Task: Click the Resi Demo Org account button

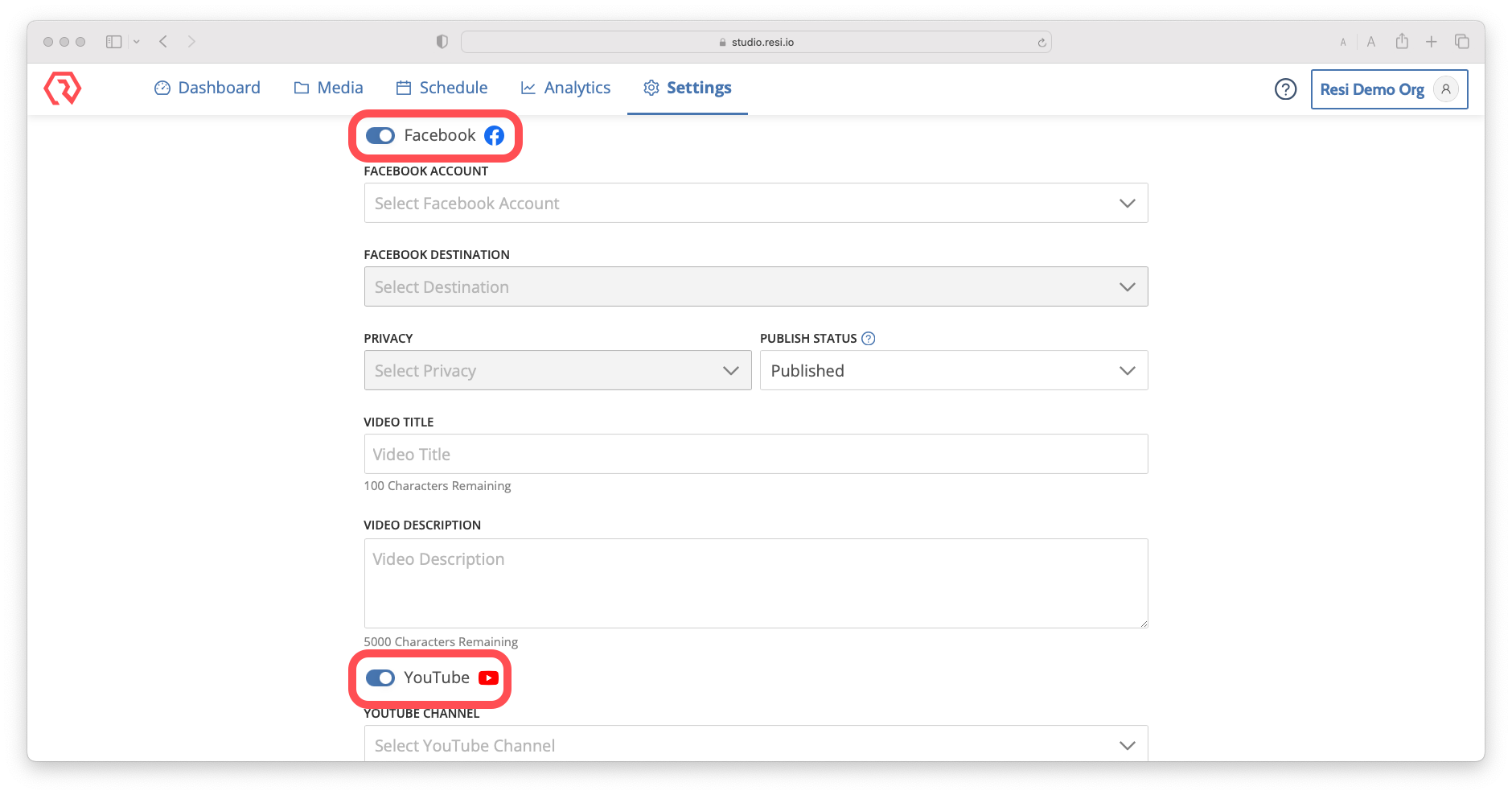Action: 1388,89
